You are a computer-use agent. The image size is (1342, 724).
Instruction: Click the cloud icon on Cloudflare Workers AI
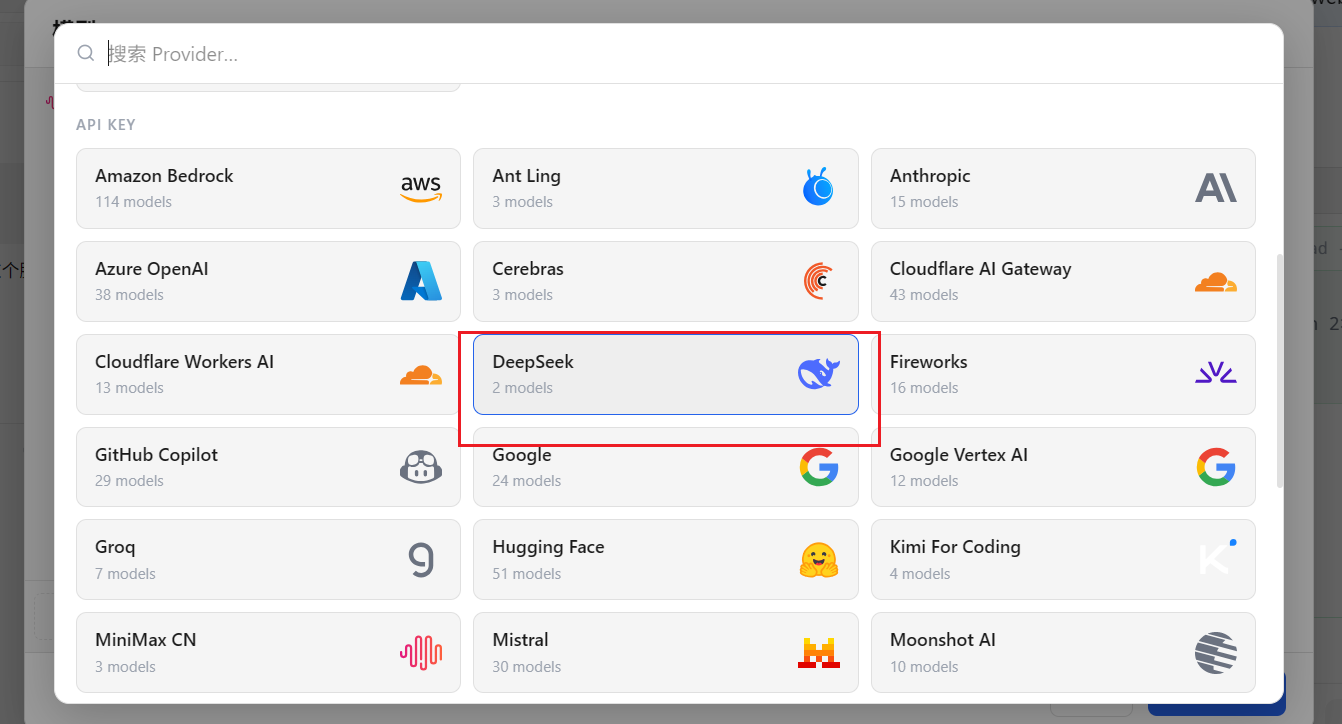click(421, 375)
